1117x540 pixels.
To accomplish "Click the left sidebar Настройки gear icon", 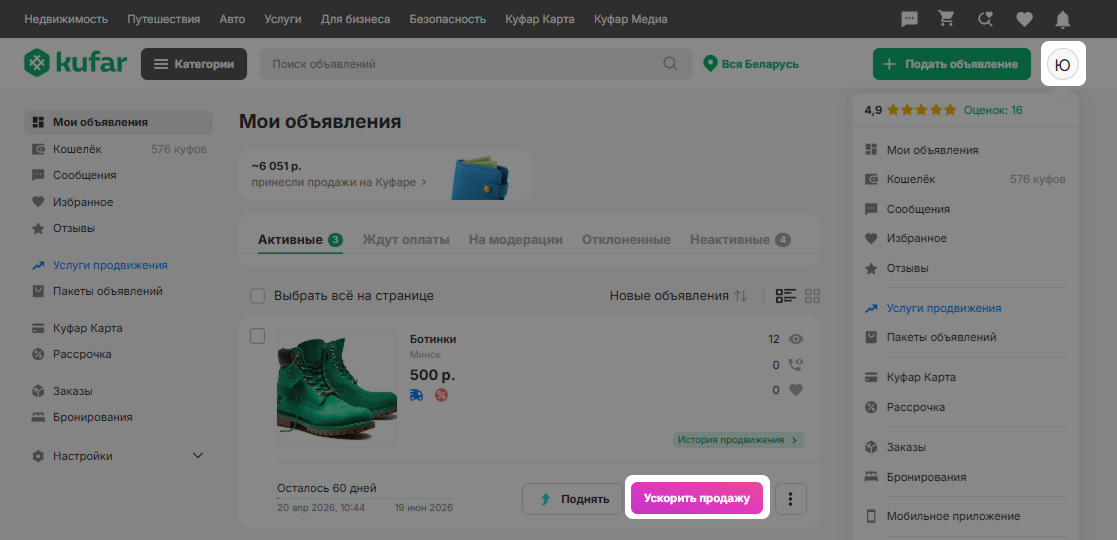I will pos(38,456).
